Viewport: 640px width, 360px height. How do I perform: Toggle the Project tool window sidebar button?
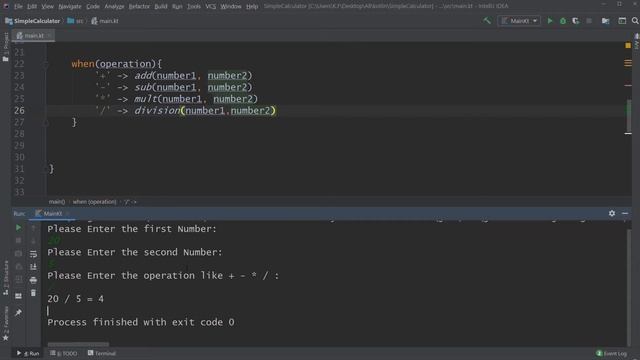click(x=5, y=47)
